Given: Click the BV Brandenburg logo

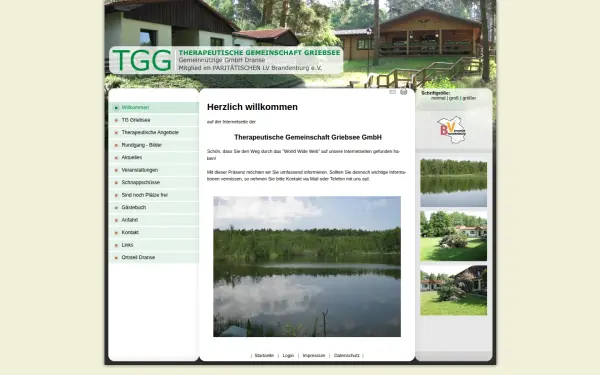Looking at the screenshot, I should 453,130.
